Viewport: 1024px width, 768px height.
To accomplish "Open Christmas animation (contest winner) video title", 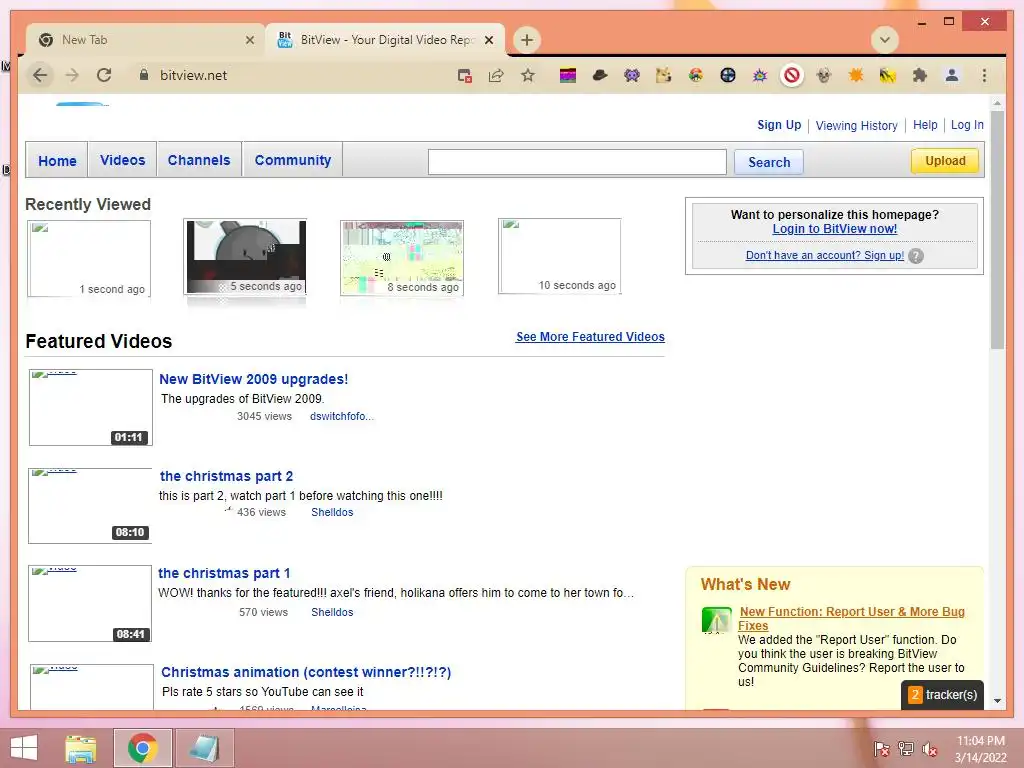I will 306,672.
